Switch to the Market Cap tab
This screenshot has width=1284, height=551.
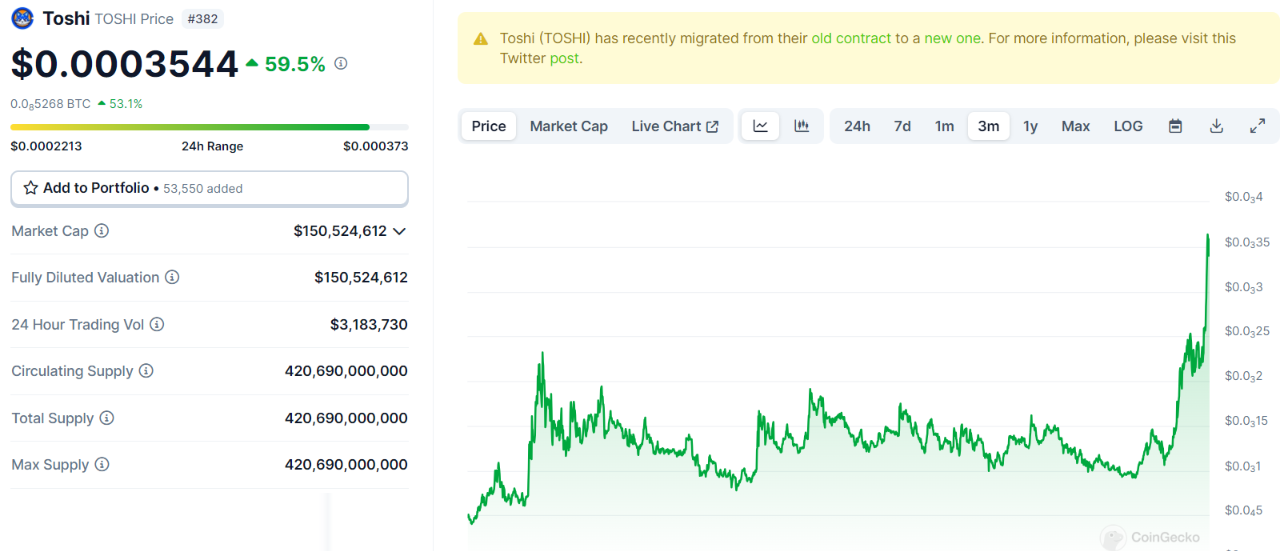[x=568, y=126]
